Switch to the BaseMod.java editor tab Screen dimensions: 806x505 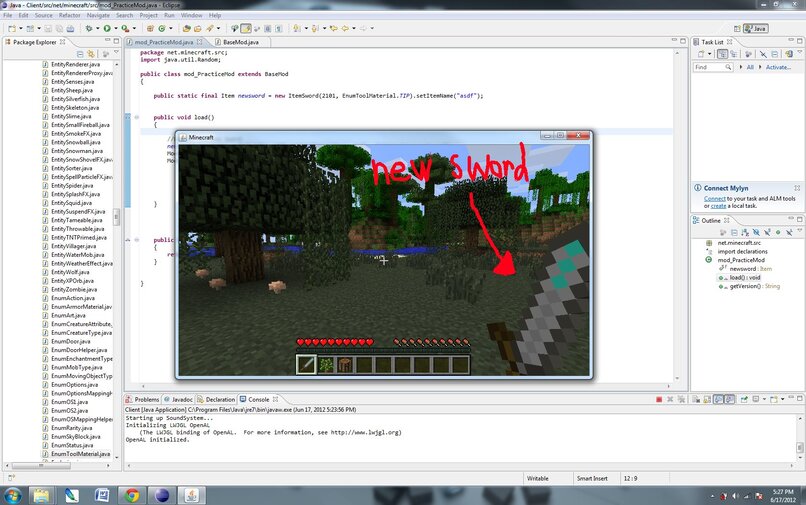(x=239, y=43)
